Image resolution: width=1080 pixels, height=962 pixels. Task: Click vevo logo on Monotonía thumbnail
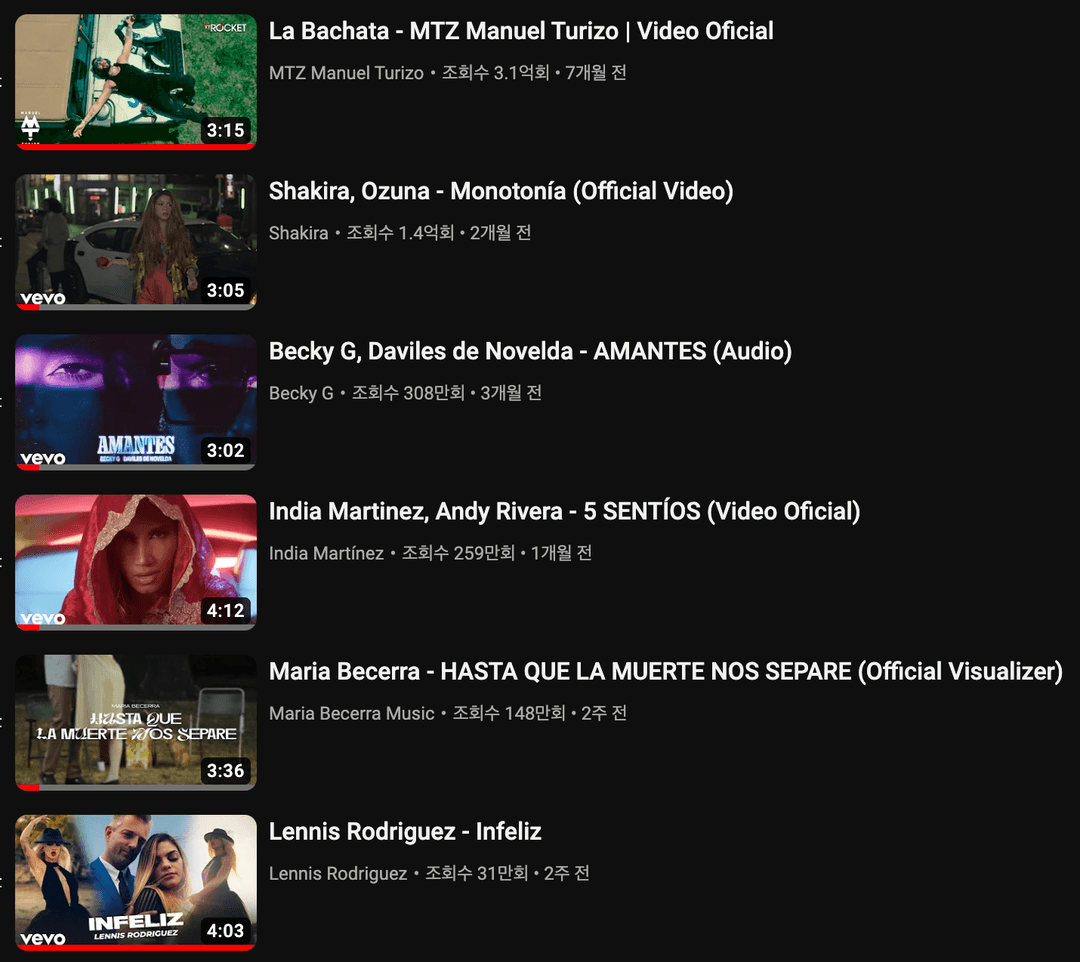tap(43, 298)
